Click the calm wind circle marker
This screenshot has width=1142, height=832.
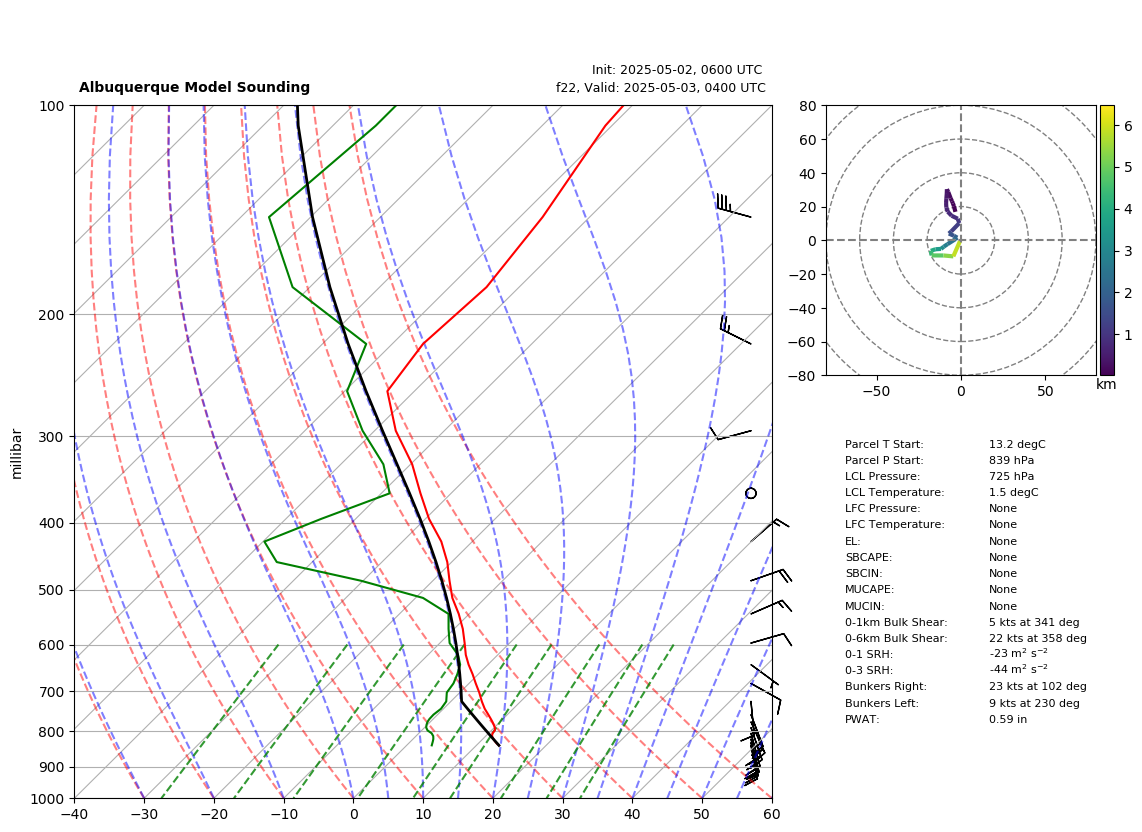[751, 493]
